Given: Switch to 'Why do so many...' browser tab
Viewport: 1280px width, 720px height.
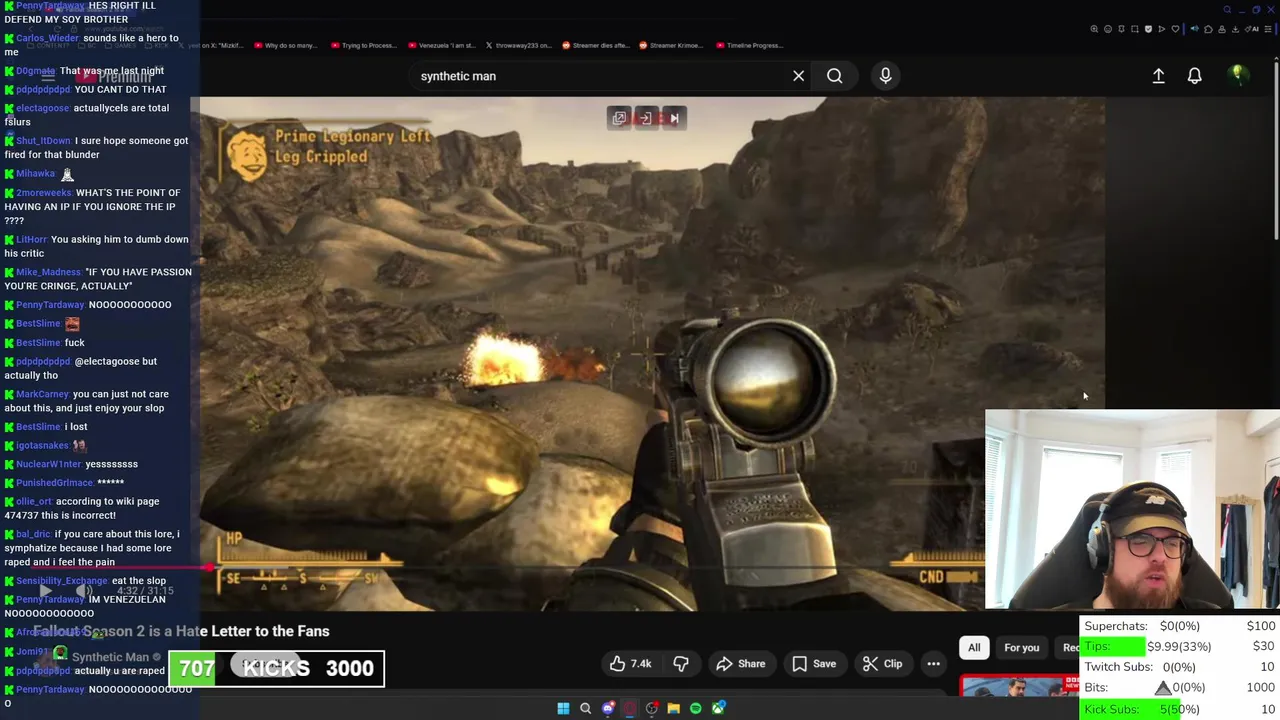Looking at the screenshot, I should tap(288, 45).
